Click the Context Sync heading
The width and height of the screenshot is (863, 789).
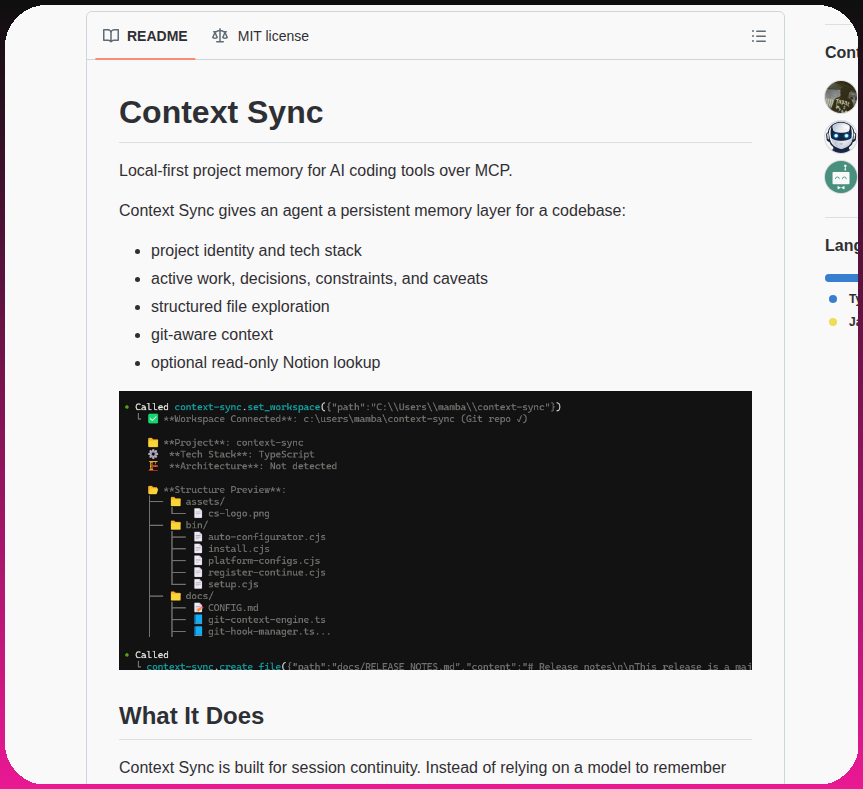point(221,112)
